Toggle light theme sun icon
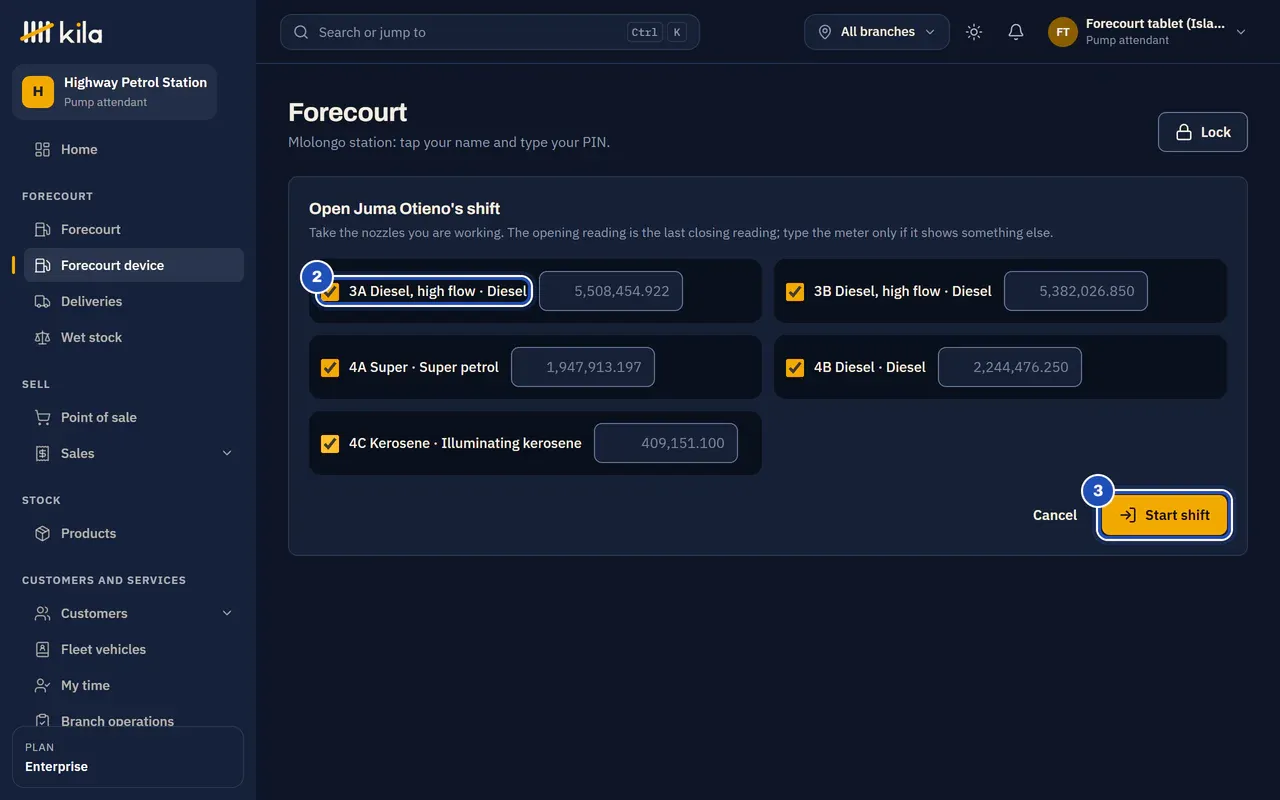Image resolution: width=1280 pixels, height=800 pixels. point(974,32)
